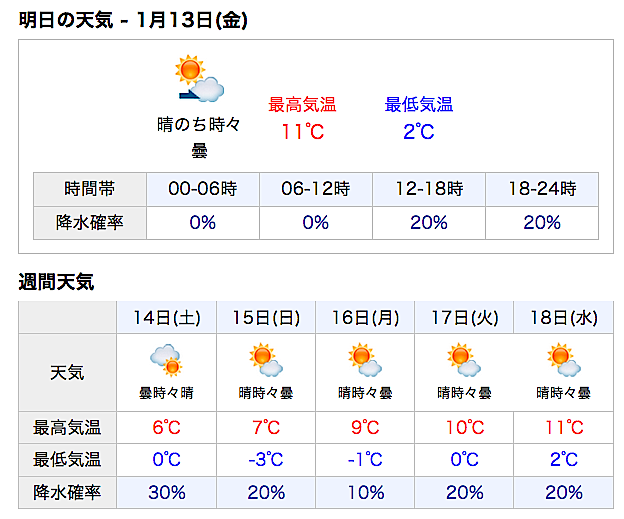624x519 pixels.
Task: Click the 30% precipitation cell for 14日
Action: [x=166, y=493]
